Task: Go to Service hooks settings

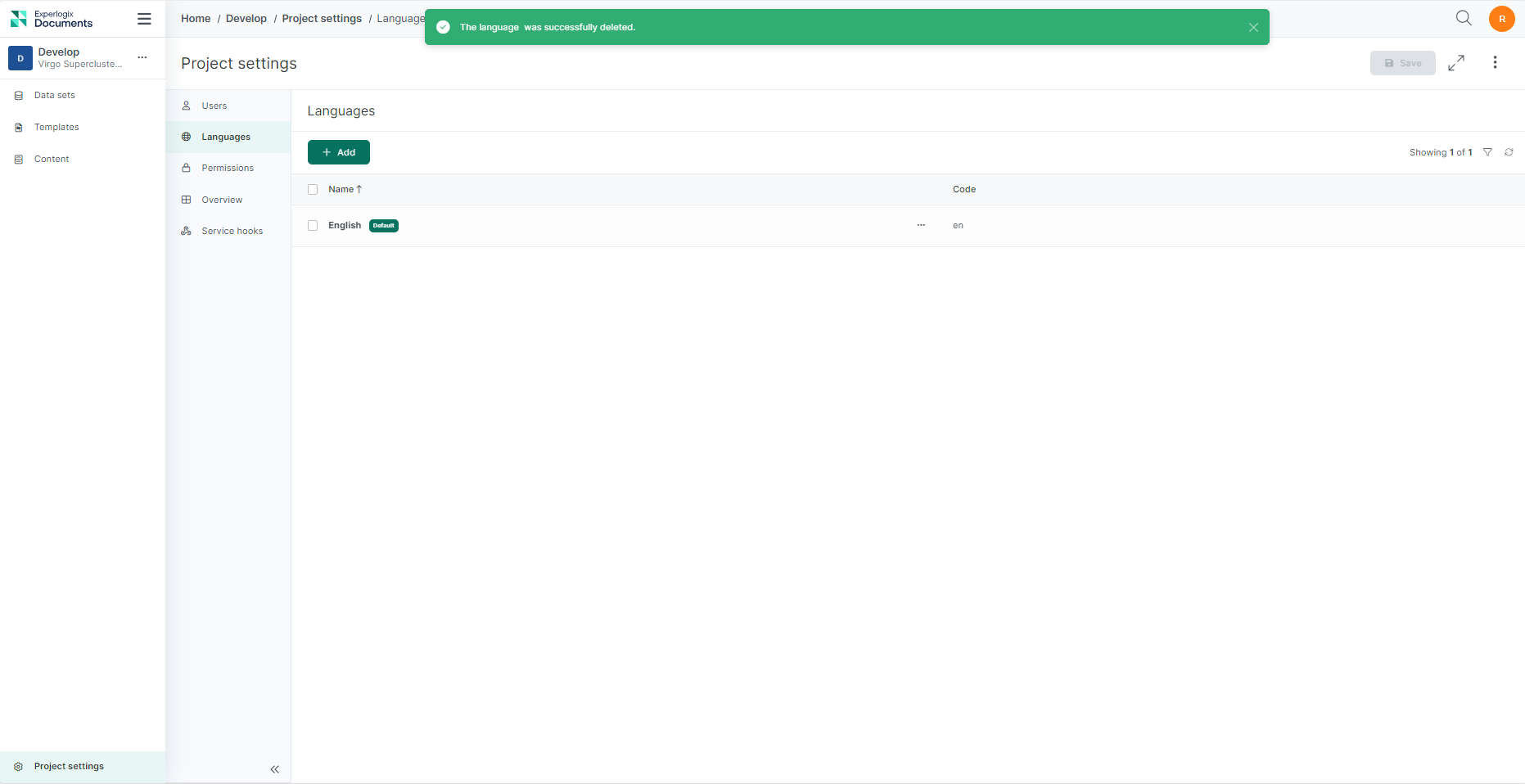Action: point(232,232)
